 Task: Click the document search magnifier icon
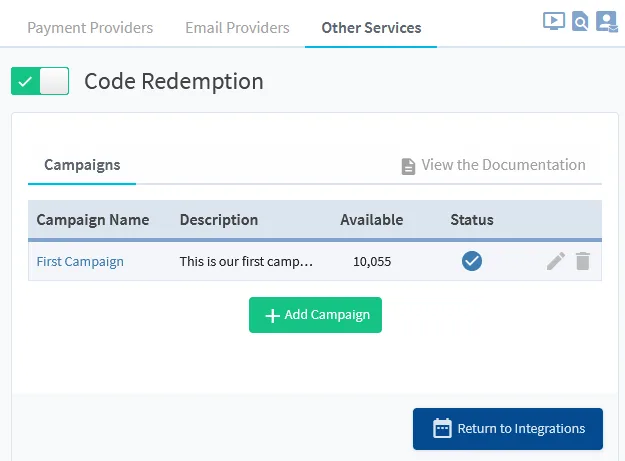point(580,21)
